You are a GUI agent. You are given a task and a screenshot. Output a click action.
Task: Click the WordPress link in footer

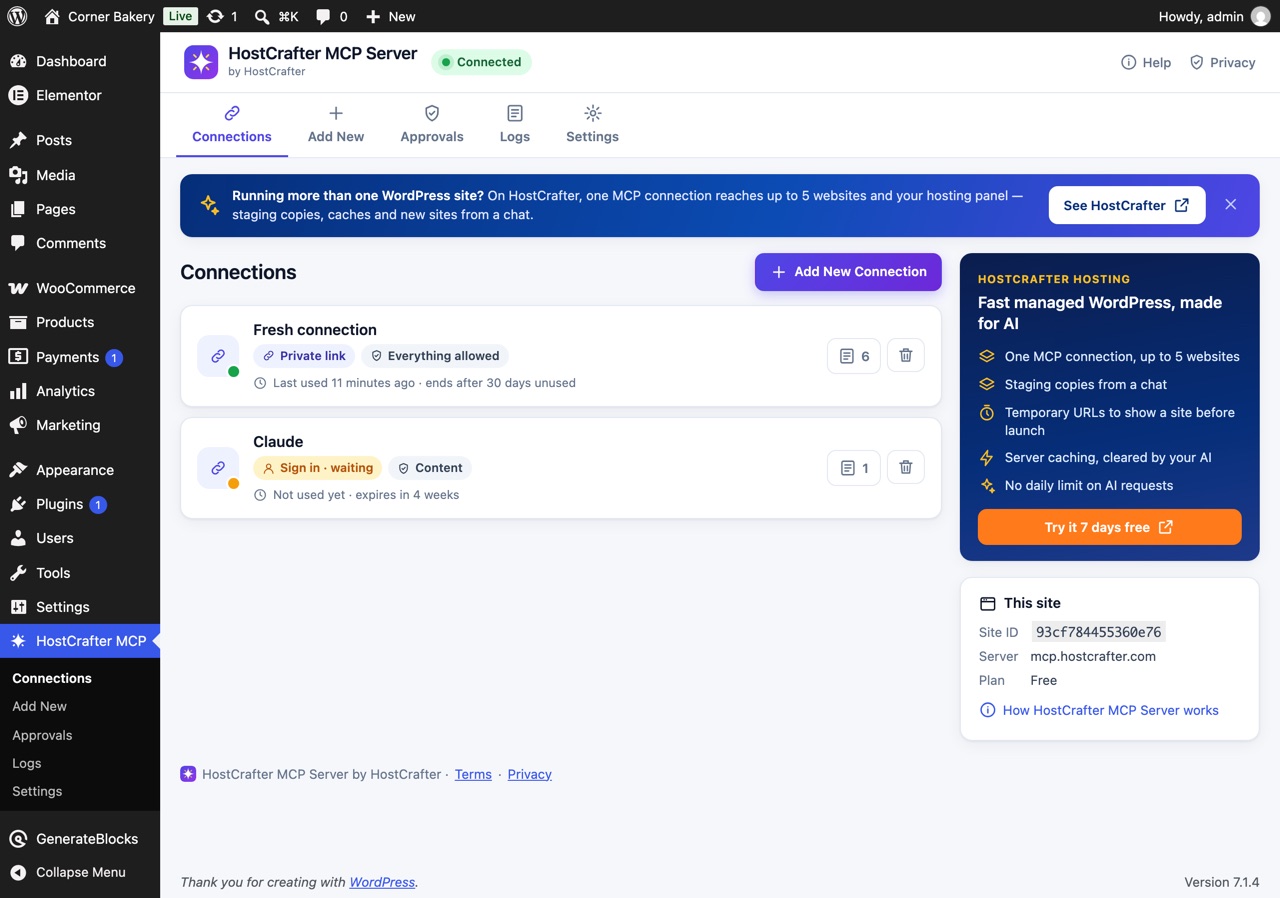click(x=382, y=882)
